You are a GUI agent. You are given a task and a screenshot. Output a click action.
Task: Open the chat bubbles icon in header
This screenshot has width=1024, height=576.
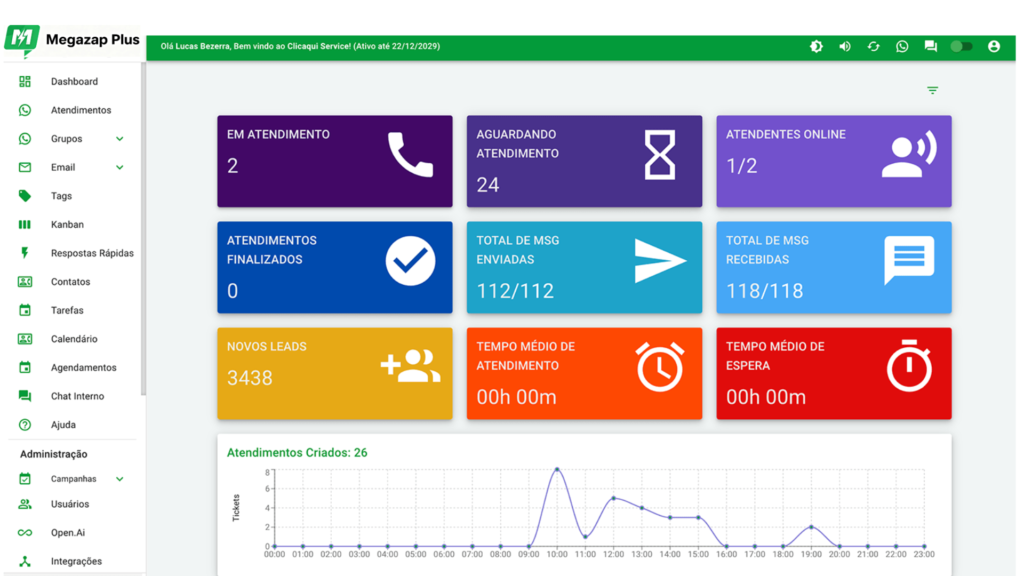coord(931,46)
